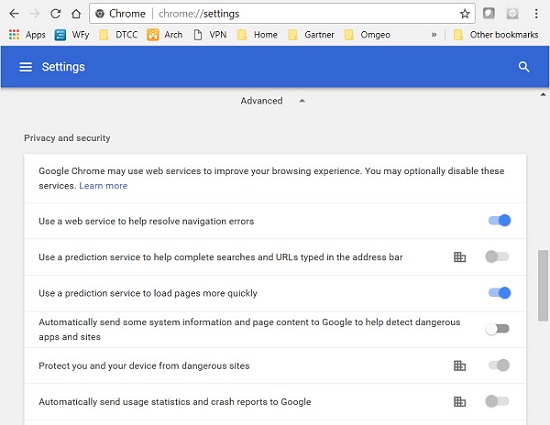Screen dimensions: 550x425
Task: Open Other bookmarks folder
Action: (496, 35)
